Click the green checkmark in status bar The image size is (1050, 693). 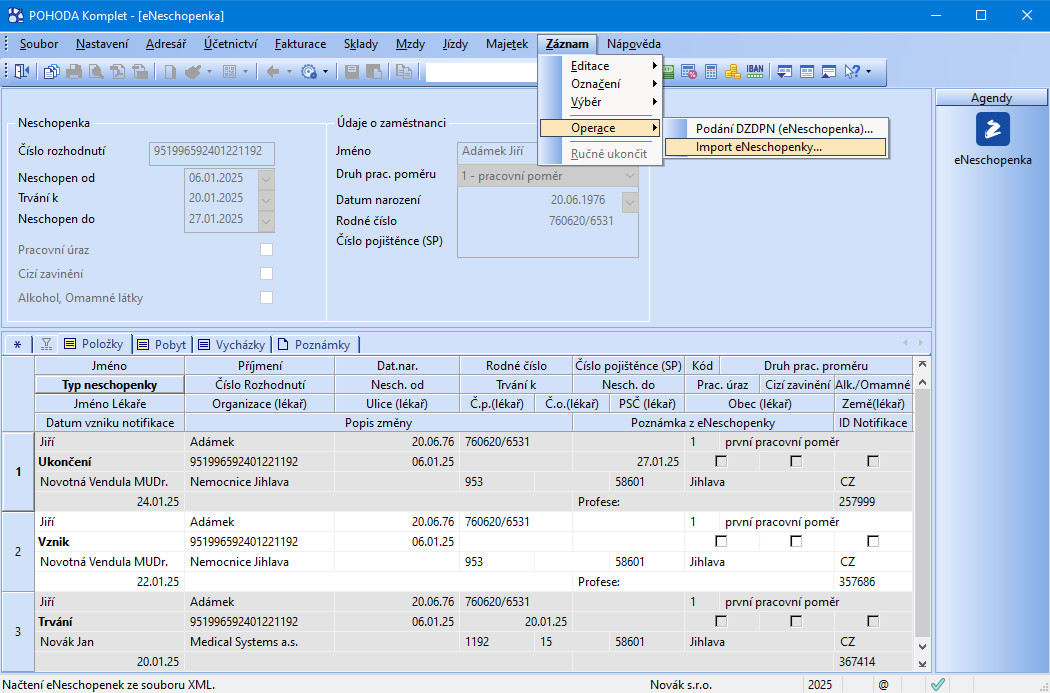point(938,684)
